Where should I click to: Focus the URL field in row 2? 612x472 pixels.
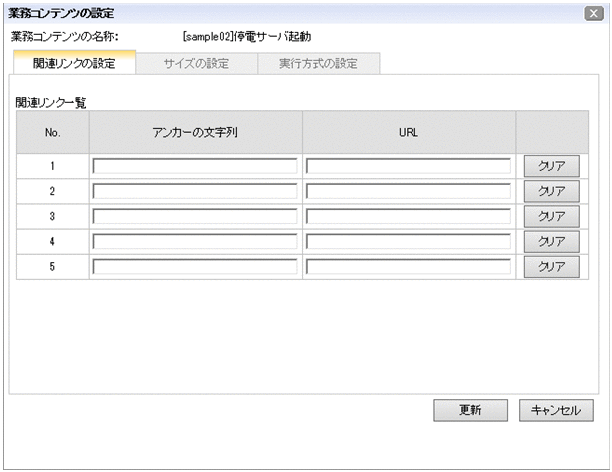click(408, 191)
